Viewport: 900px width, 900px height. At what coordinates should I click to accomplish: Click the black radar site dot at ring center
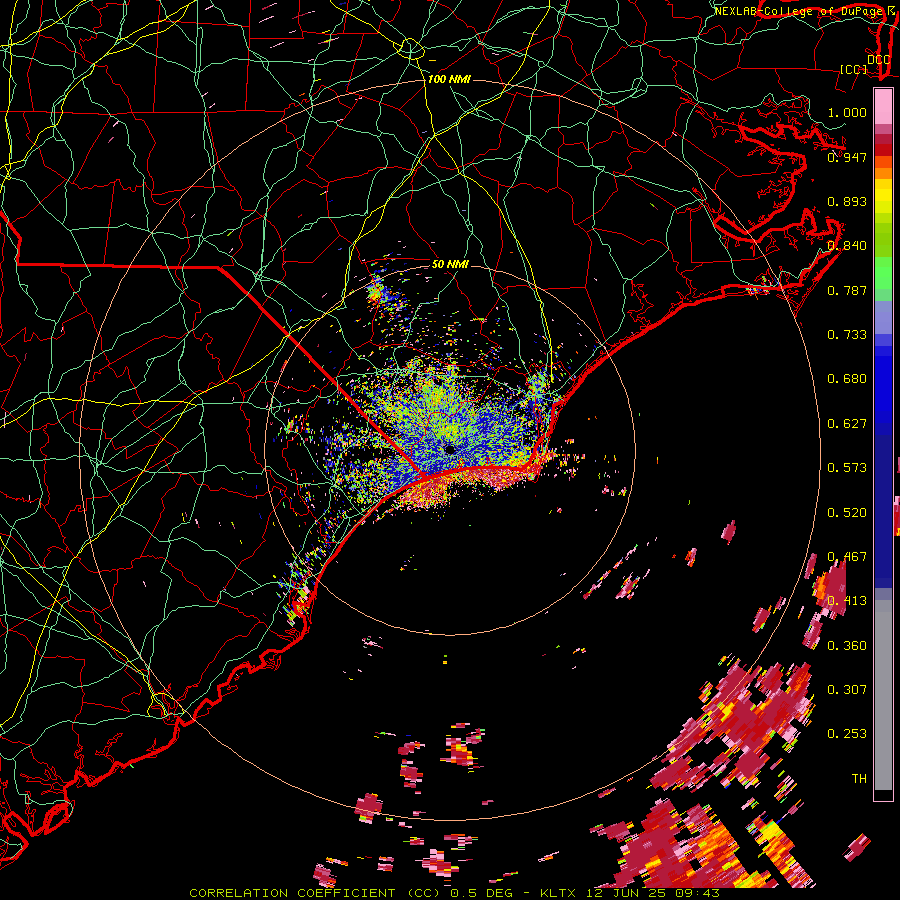pos(450,449)
